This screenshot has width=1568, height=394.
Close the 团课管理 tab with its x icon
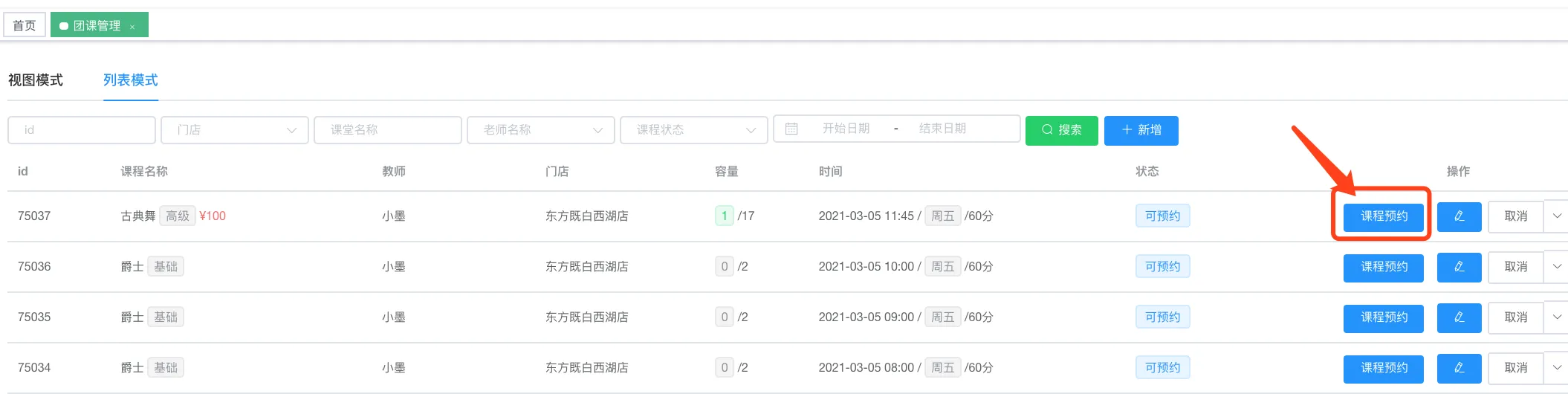(x=132, y=27)
